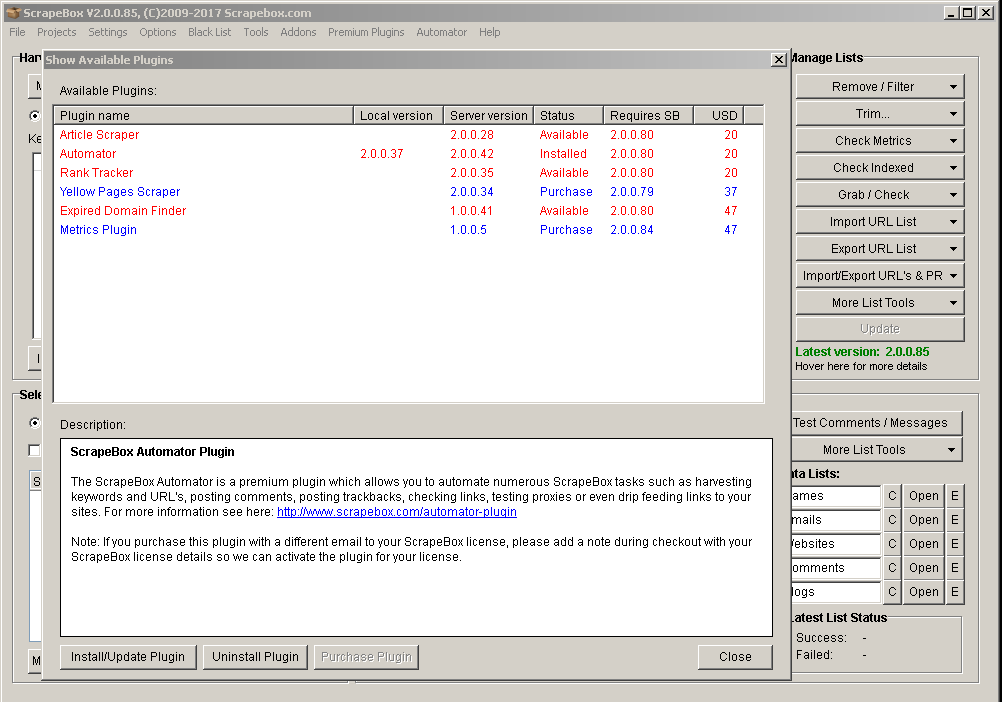The width and height of the screenshot is (1002, 702).
Task: Open the Addons menu
Action: click(x=298, y=32)
